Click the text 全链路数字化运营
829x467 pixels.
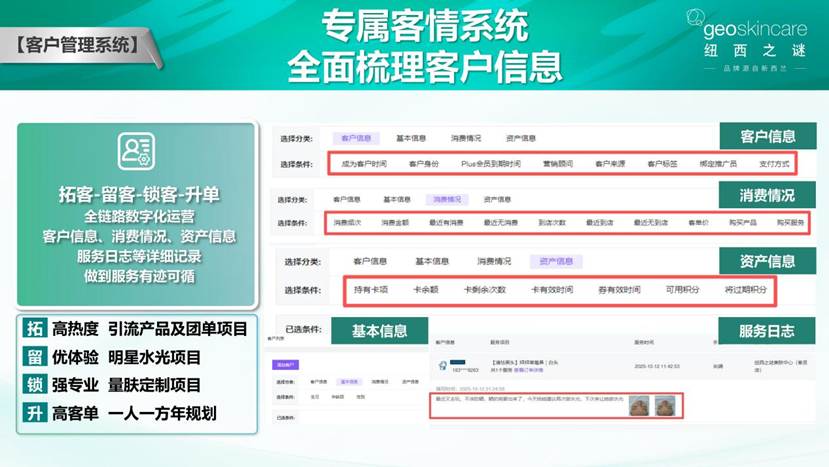[x=139, y=216]
